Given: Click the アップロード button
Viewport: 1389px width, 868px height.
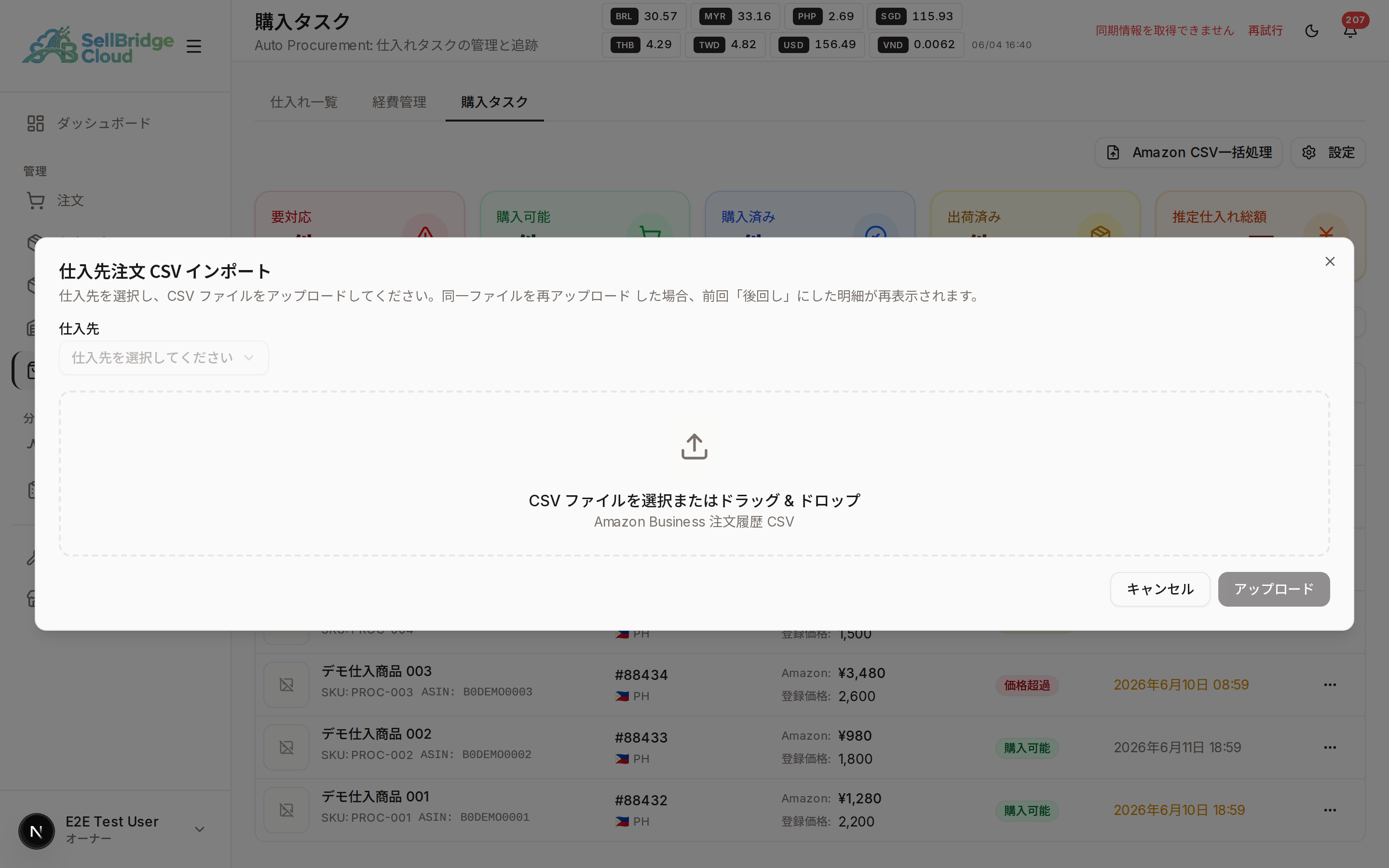Looking at the screenshot, I should (x=1274, y=589).
